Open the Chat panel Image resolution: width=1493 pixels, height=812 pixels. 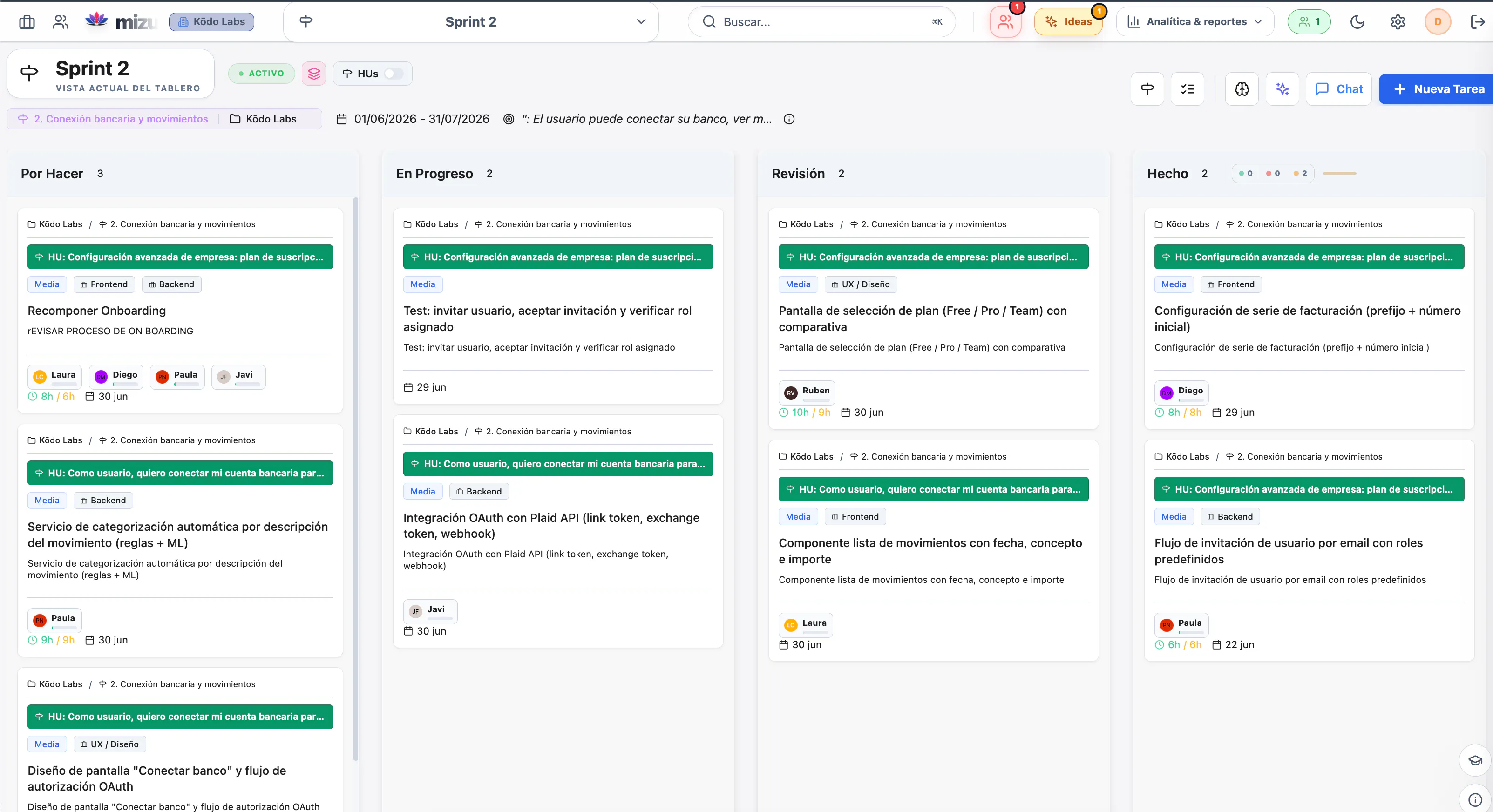point(1338,88)
